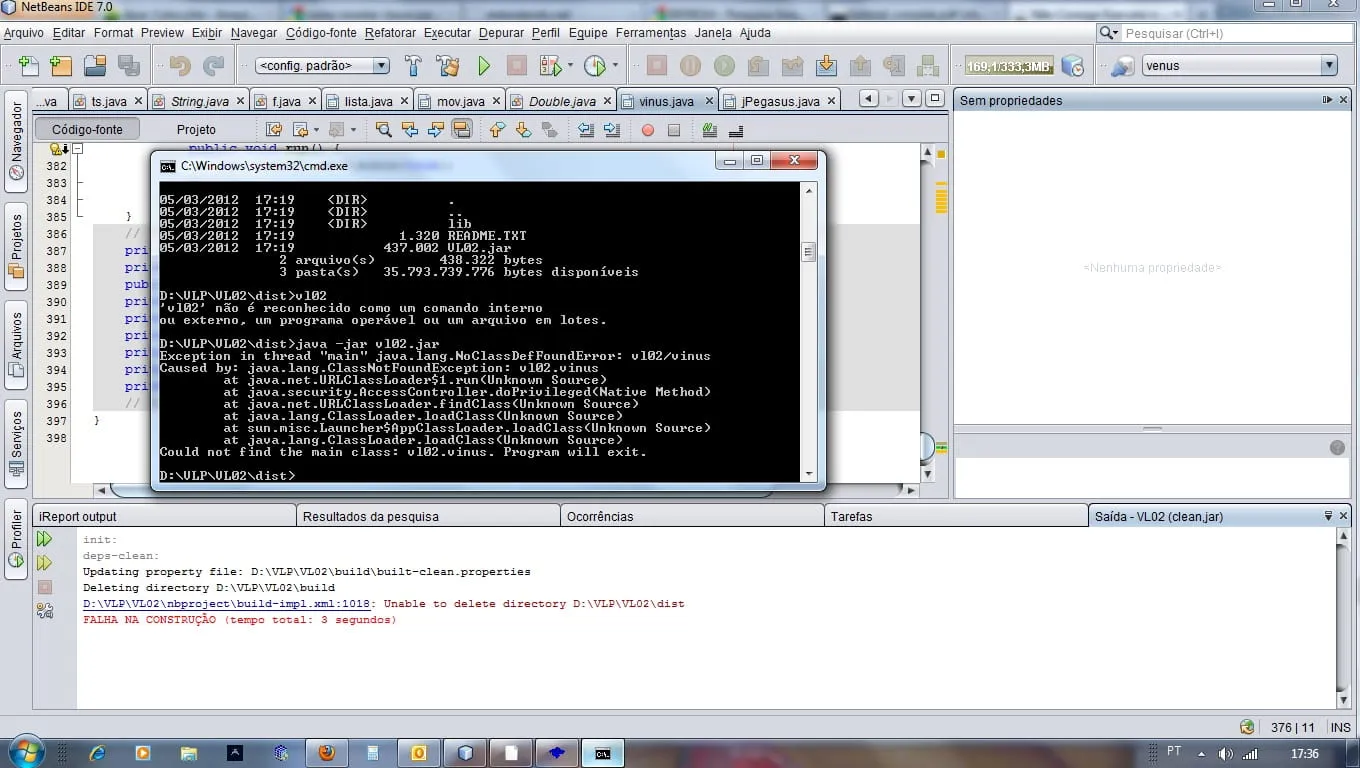Open the Projetos side panel
Screen dimensions: 1360x768
[16, 246]
